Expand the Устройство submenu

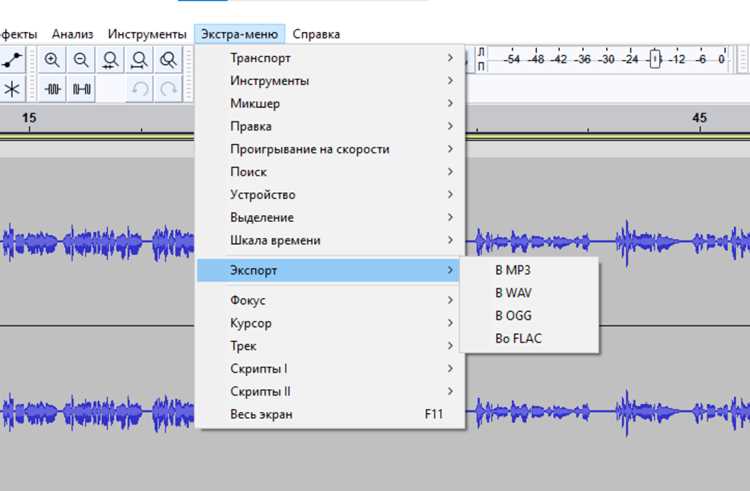click(330, 195)
